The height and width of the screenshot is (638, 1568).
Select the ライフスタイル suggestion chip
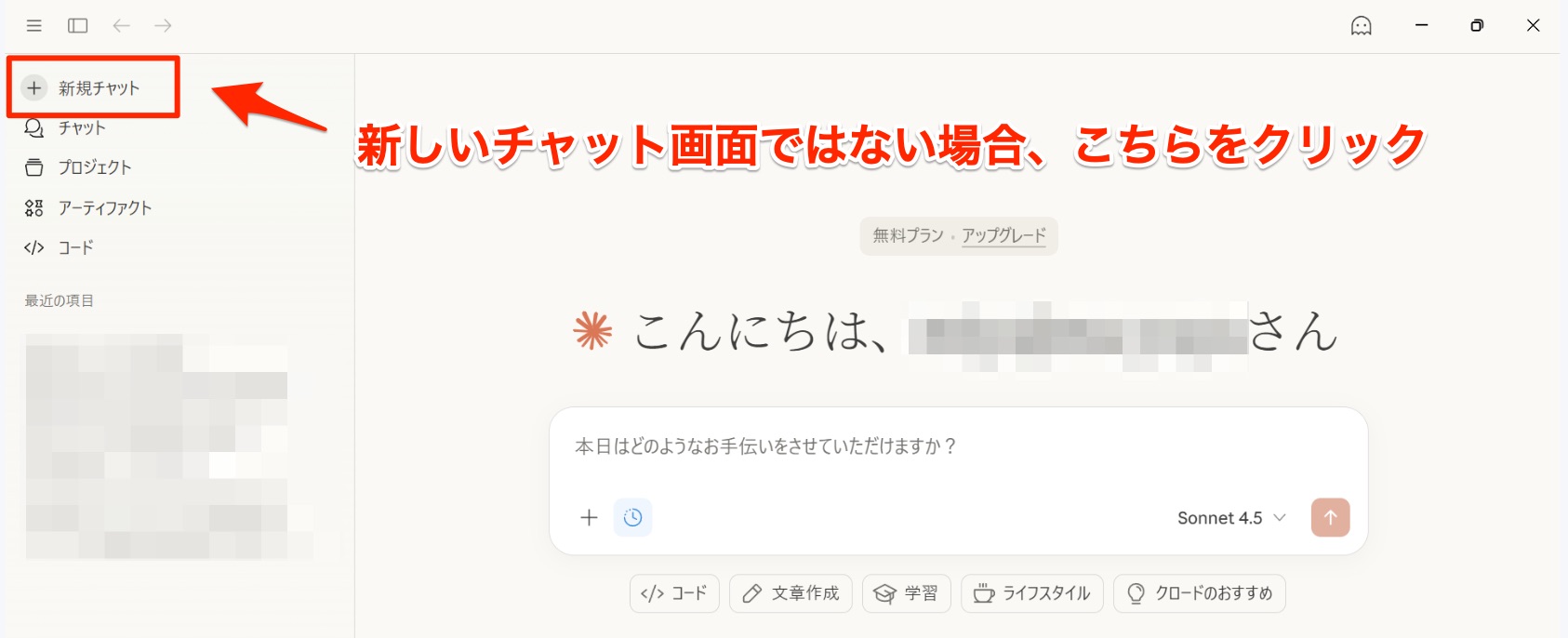[1032, 593]
